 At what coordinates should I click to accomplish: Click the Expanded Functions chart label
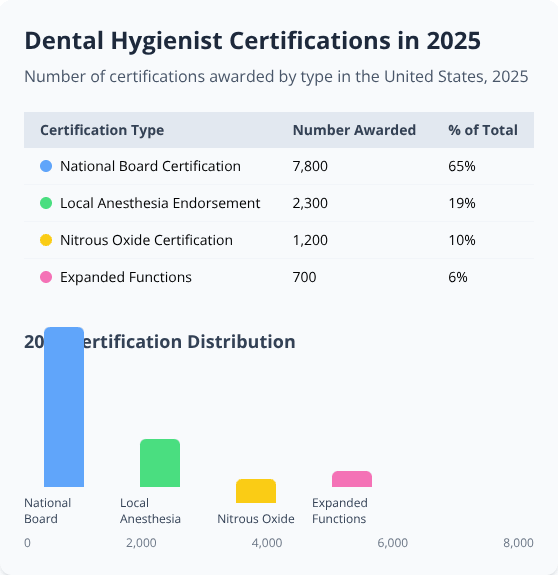[x=340, y=510]
